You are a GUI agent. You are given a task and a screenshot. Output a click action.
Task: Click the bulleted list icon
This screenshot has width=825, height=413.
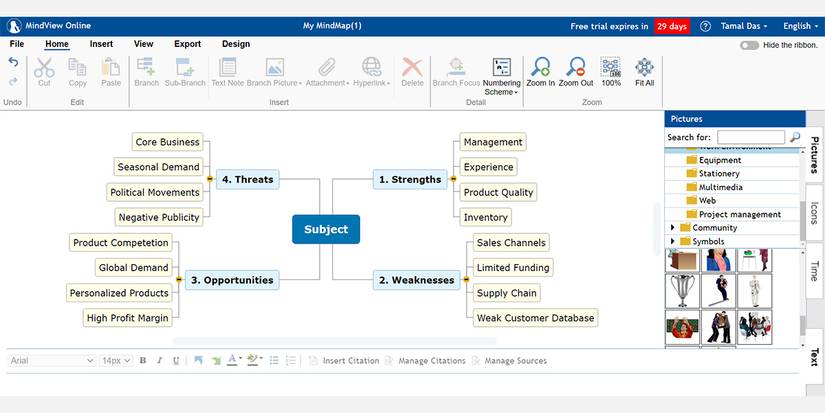point(274,361)
